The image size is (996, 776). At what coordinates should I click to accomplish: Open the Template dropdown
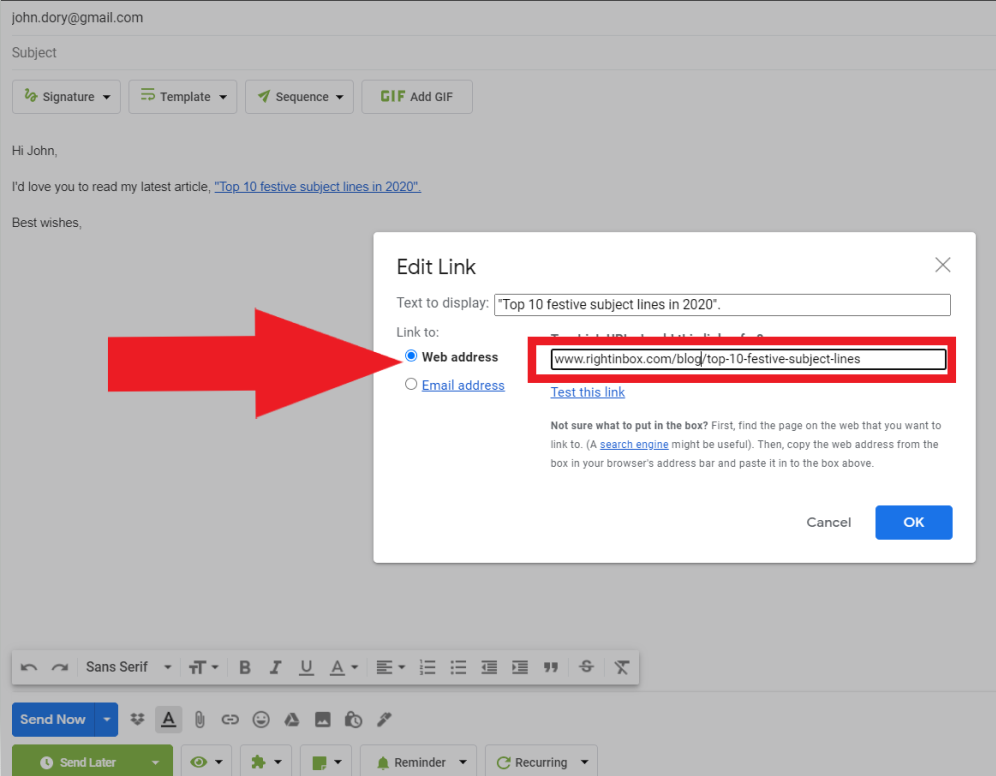coord(183,97)
